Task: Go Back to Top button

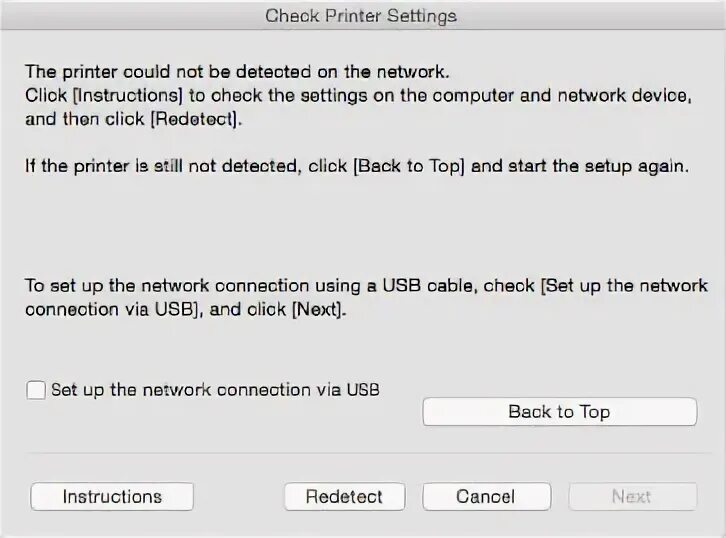Action: point(559,412)
